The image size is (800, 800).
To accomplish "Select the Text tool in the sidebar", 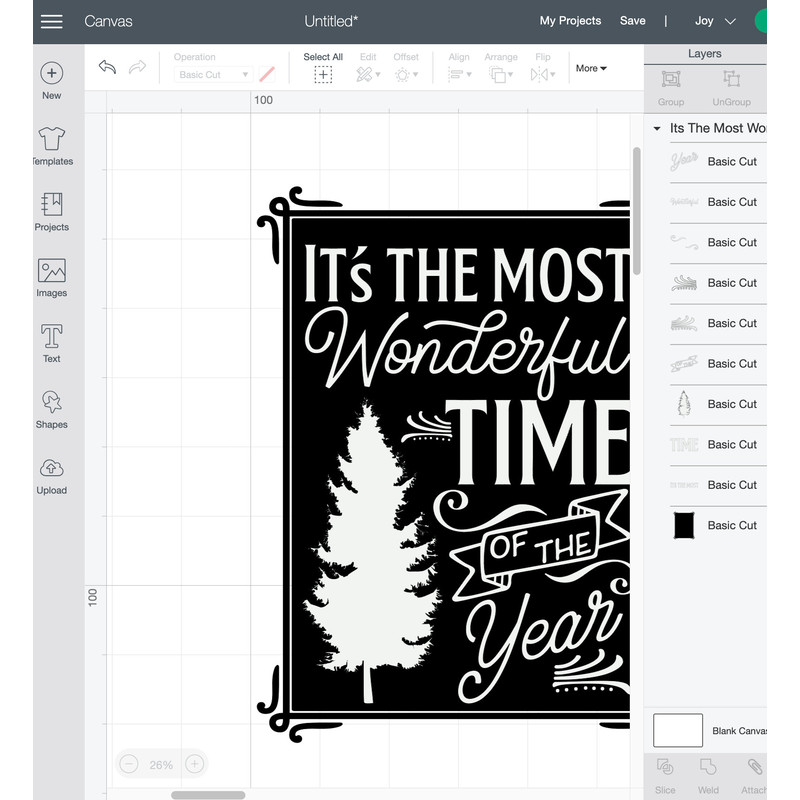I will (51, 340).
